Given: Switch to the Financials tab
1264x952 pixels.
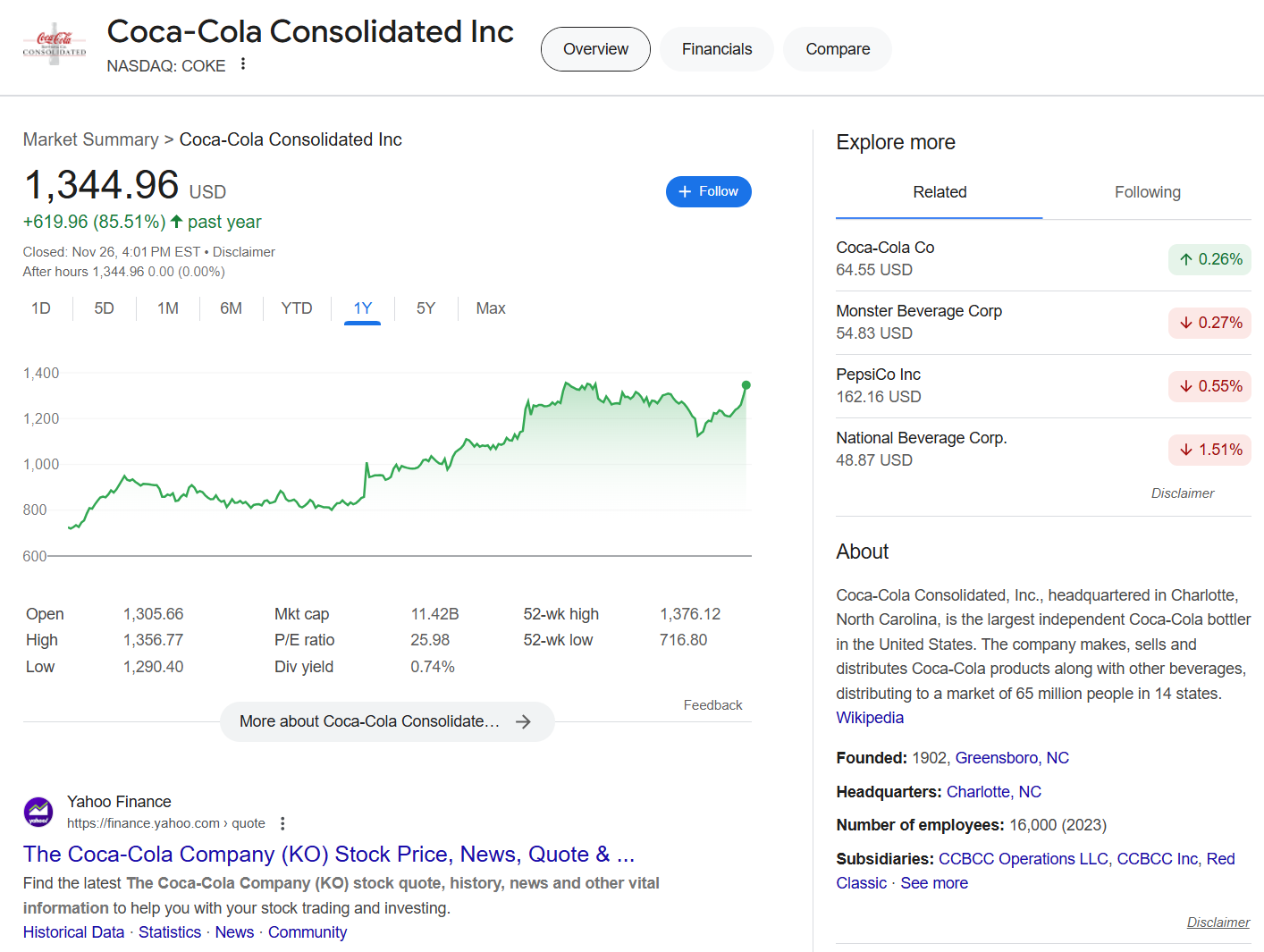Looking at the screenshot, I should (x=716, y=49).
